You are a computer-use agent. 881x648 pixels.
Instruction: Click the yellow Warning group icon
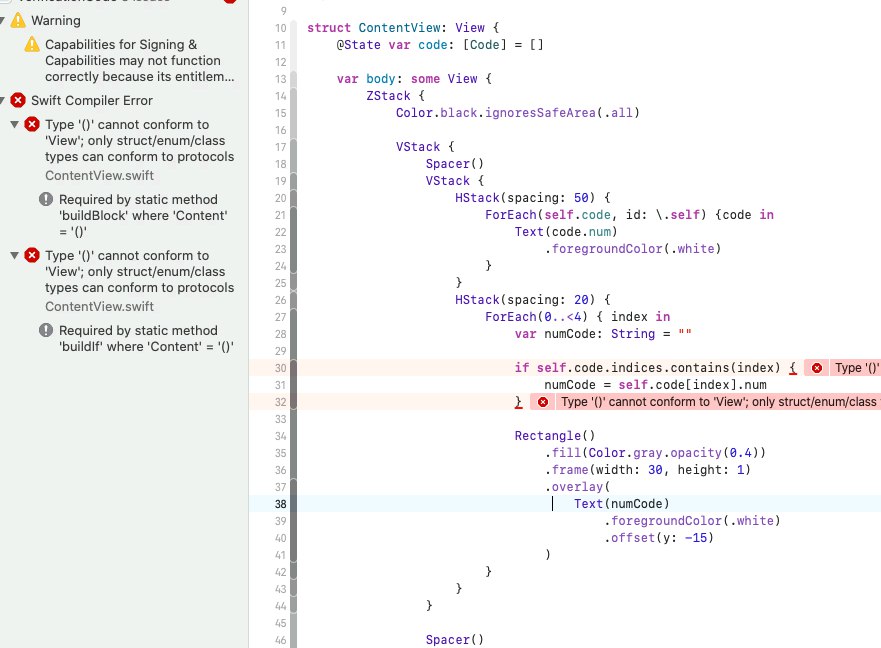click(x=18, y=20)
